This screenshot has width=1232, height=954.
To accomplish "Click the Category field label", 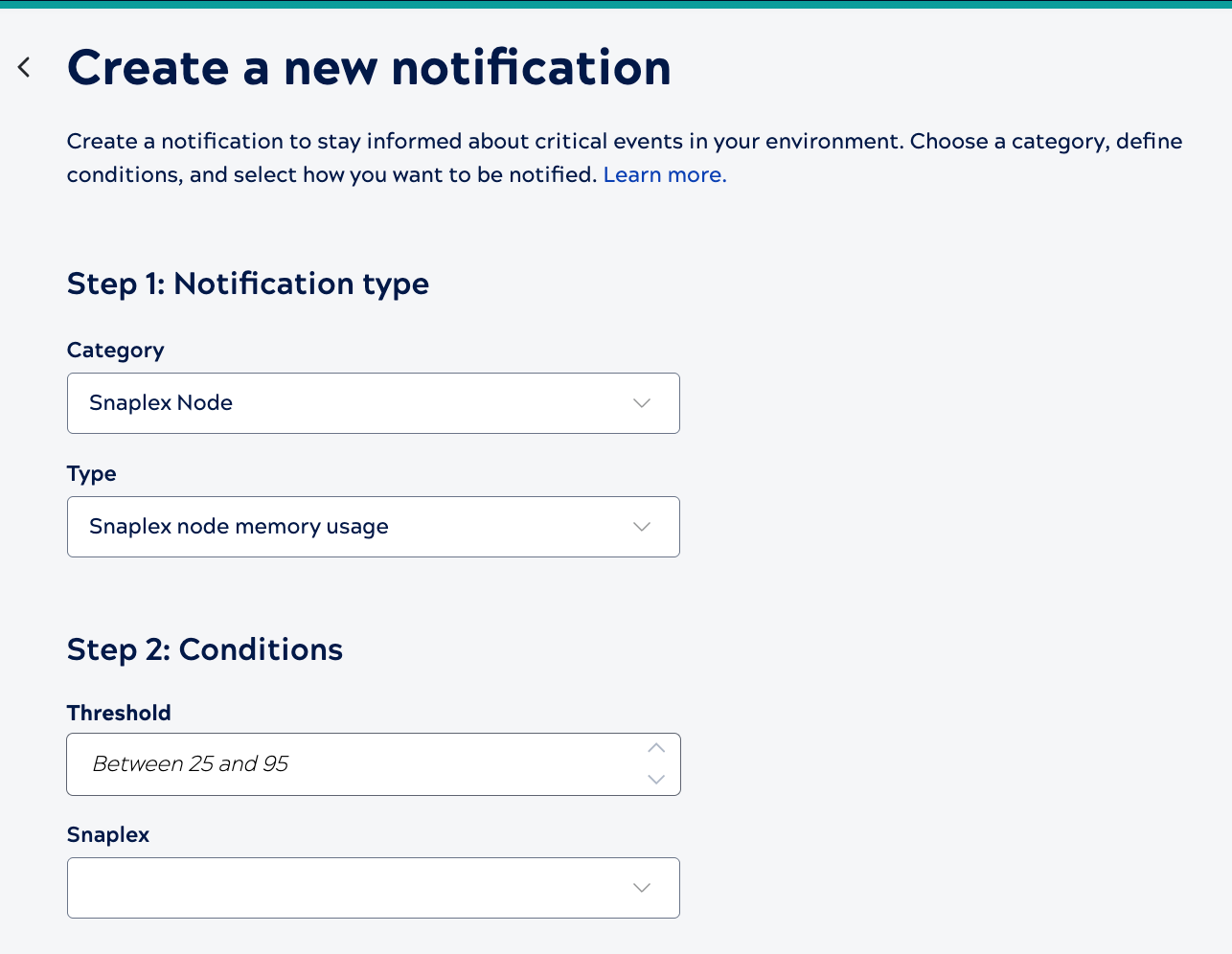I will tap(116, 351).
